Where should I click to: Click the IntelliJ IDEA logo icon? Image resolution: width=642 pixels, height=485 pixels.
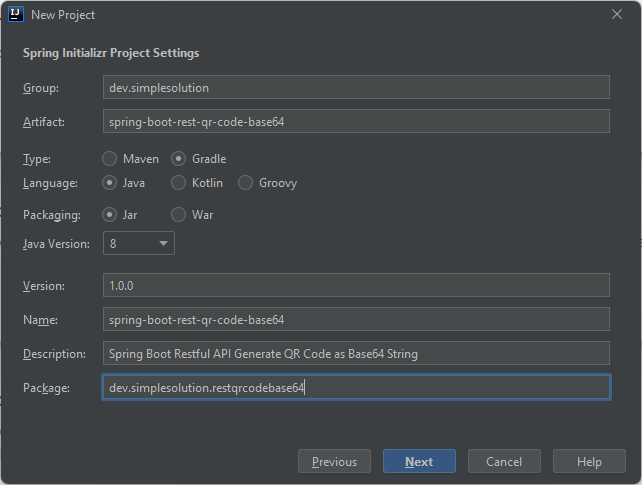coord(17,15)
